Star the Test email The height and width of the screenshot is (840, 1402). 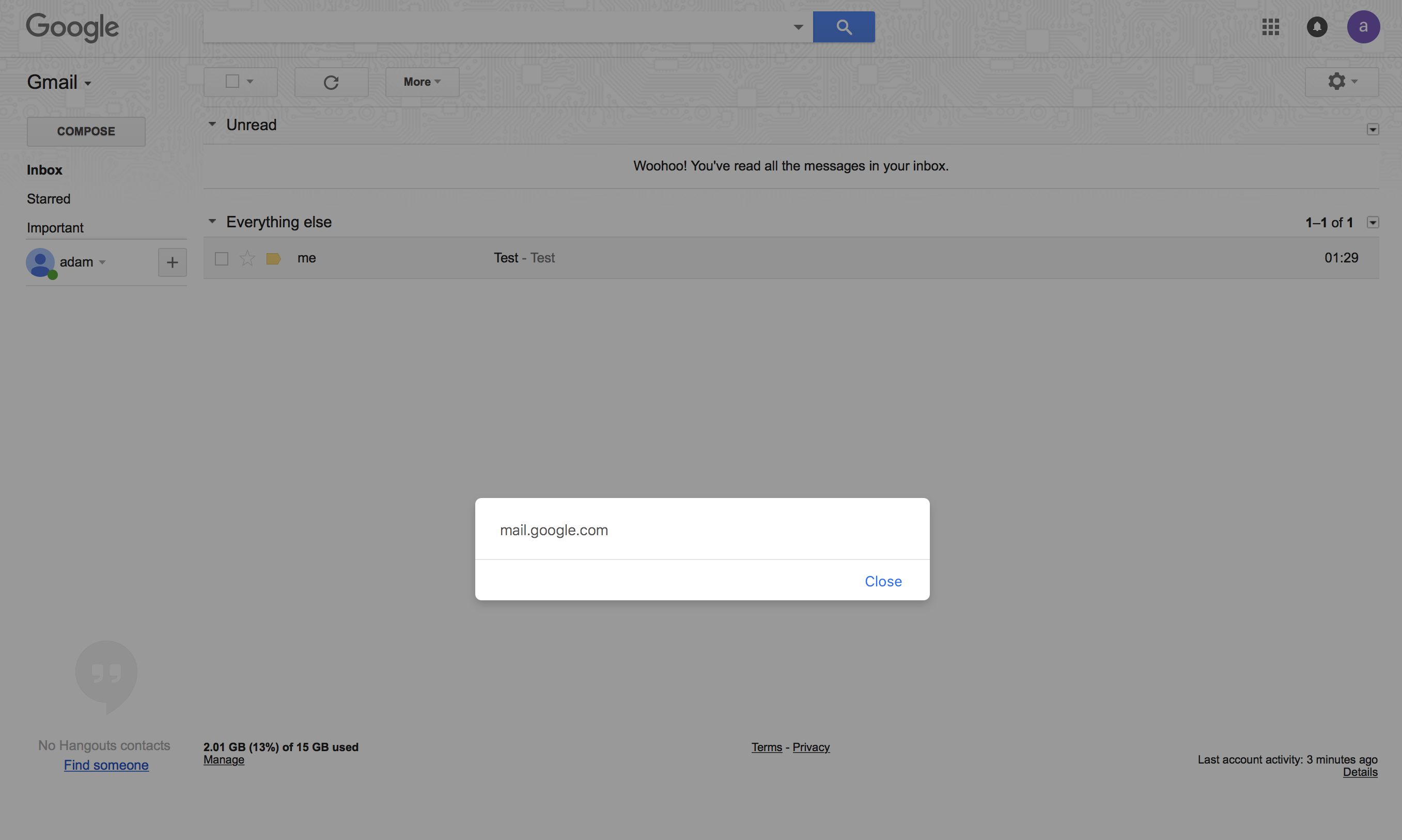pyautogui.click(x=247, y=258)
